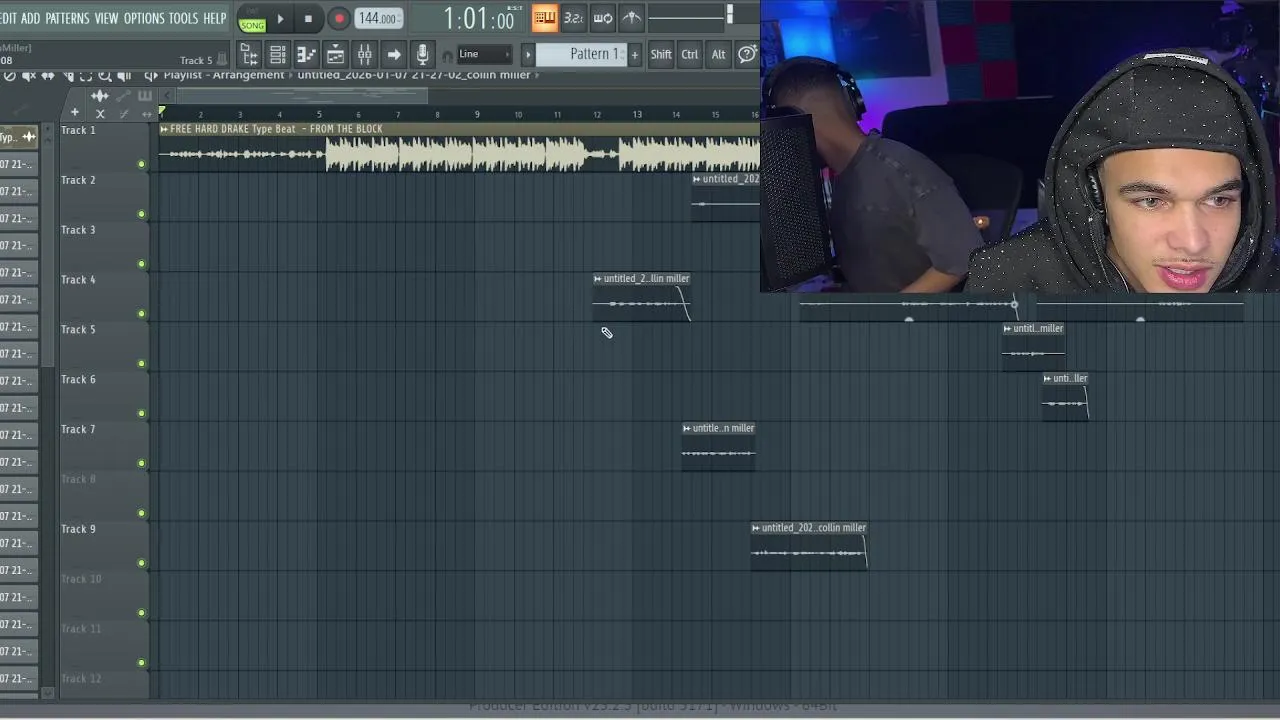This screenshot has height=720, width=1280.
Task: Mute Track 2 via its green LED
Action: (x=141, y=214)
